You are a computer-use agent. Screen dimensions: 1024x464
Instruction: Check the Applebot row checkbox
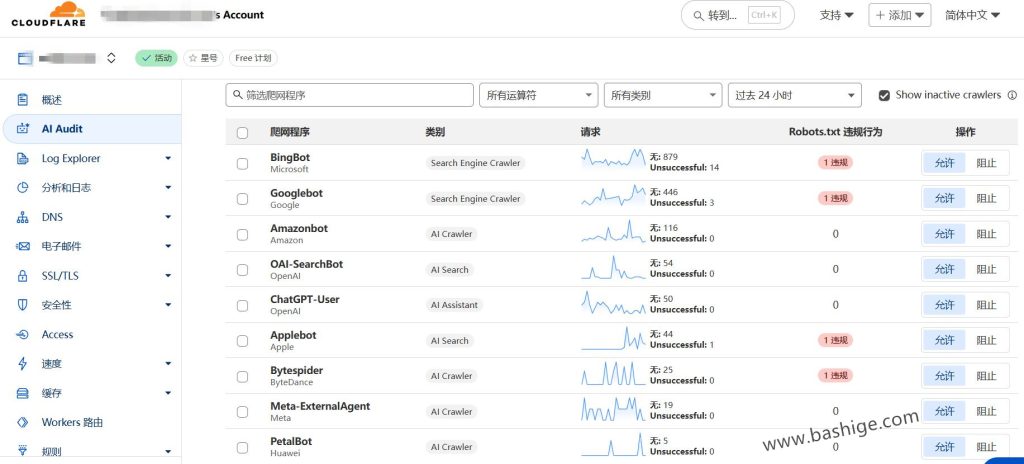[x=242, y=340]
